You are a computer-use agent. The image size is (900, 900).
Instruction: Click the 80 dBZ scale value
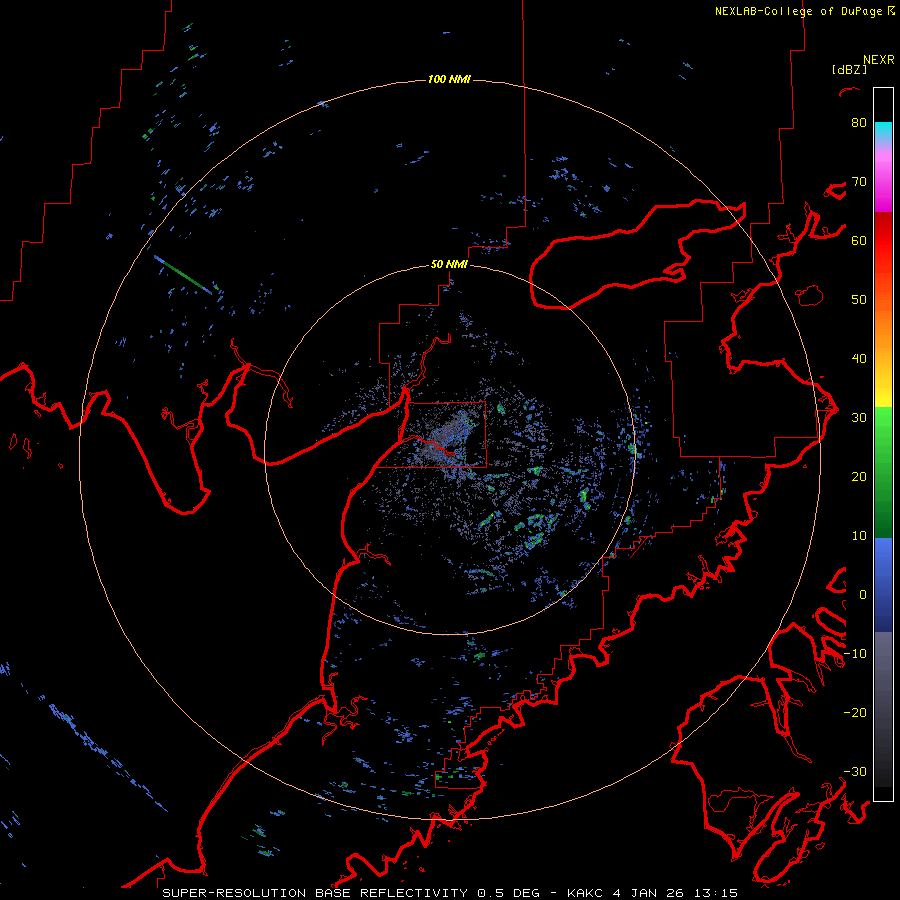859,122
